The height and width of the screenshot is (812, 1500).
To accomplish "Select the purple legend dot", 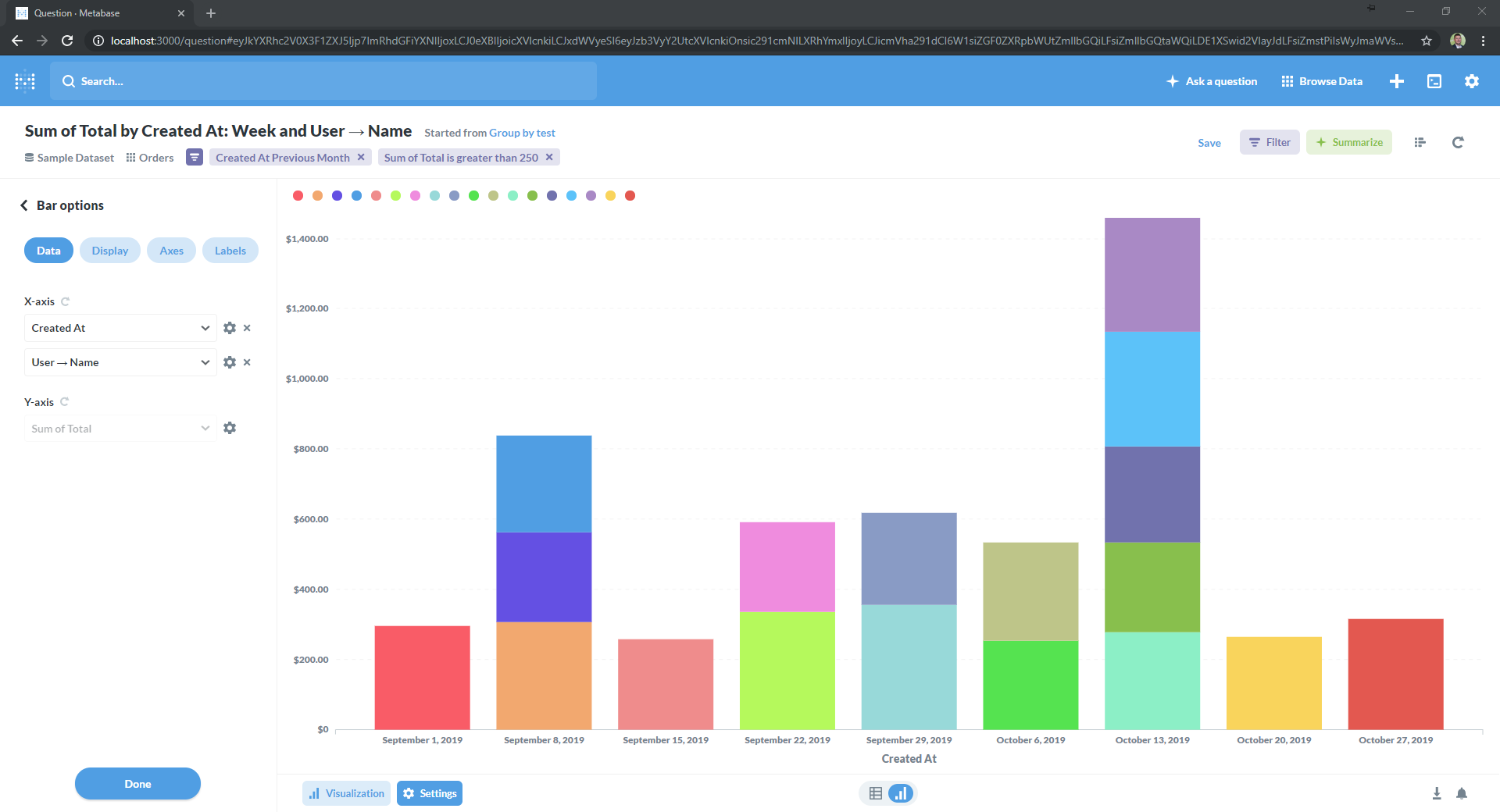I will [591, 195].
